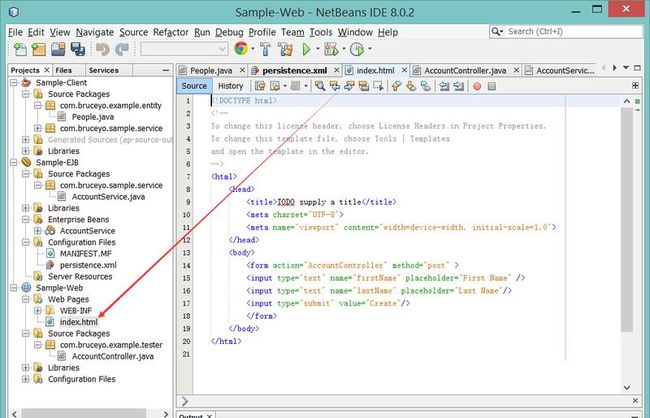The width and height of the screenshot is (650, 418).
Task: Close the persistence.xml tab
Action: [x=337, y=70]
